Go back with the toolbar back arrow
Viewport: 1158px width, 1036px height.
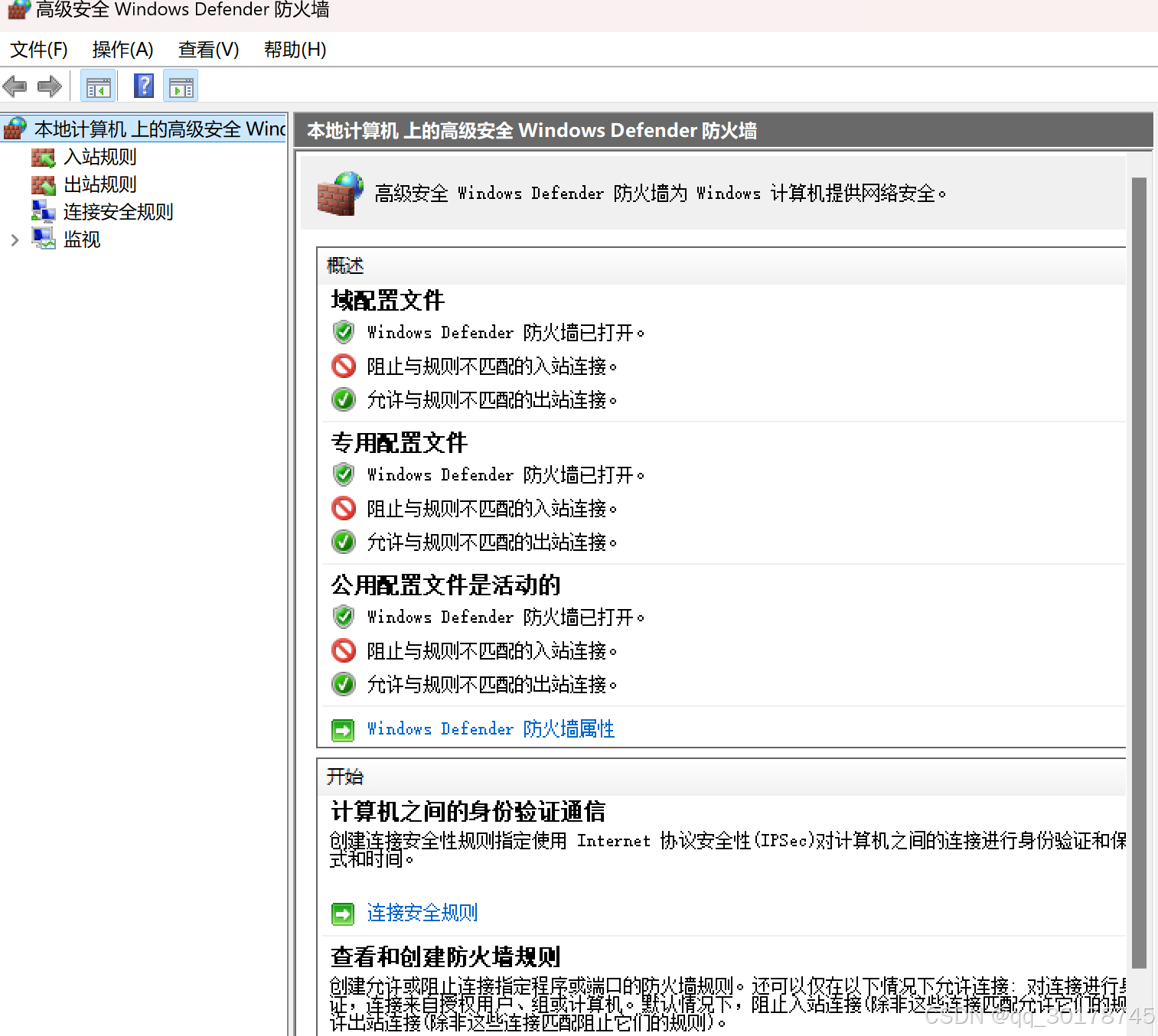(15, 86)
